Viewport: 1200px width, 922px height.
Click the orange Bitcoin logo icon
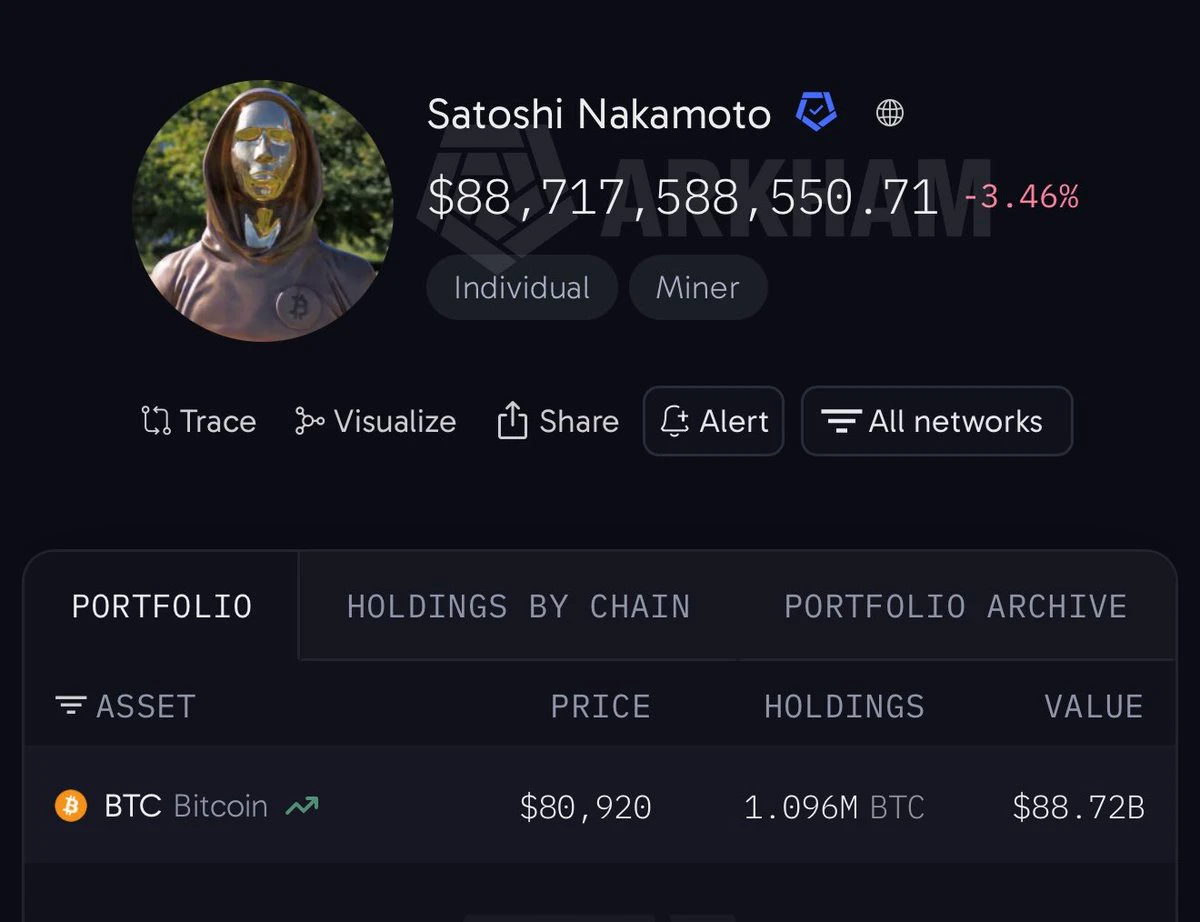click(71, 805)
